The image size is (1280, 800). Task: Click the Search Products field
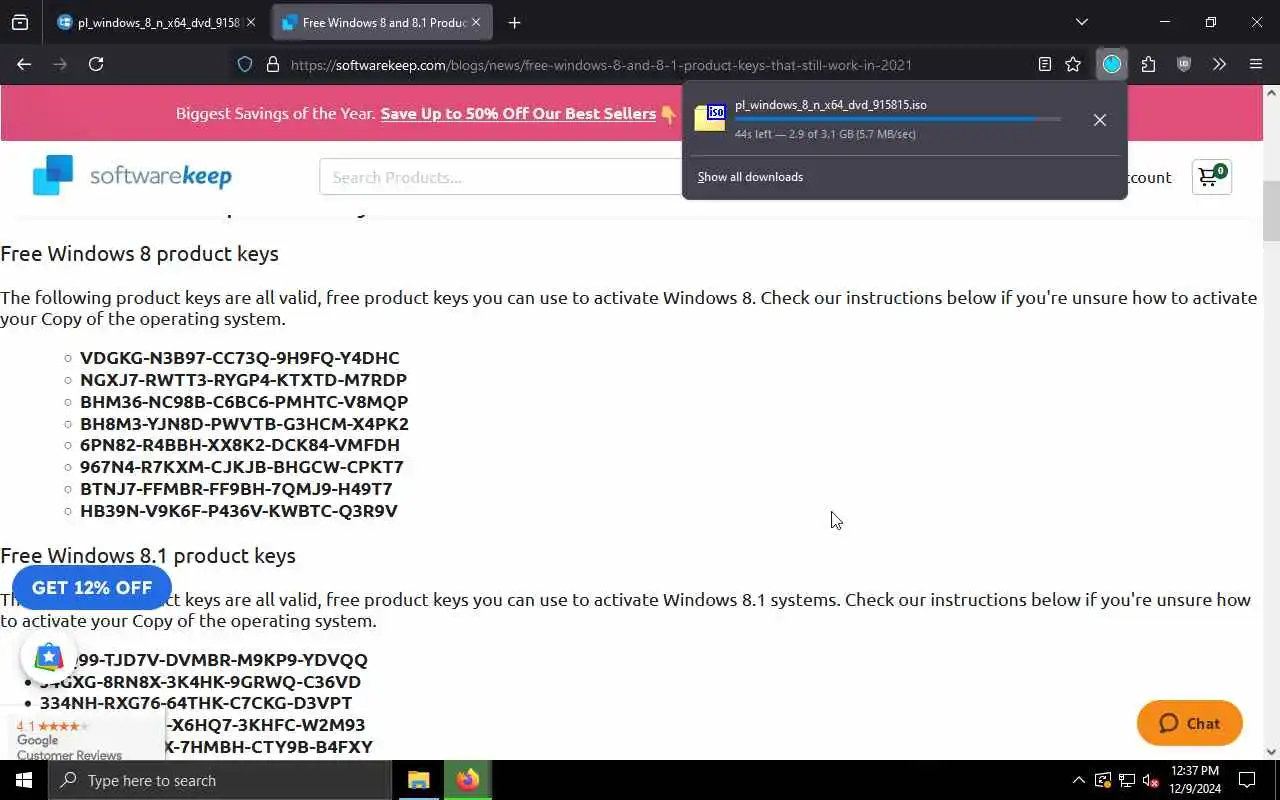[500, 177]
